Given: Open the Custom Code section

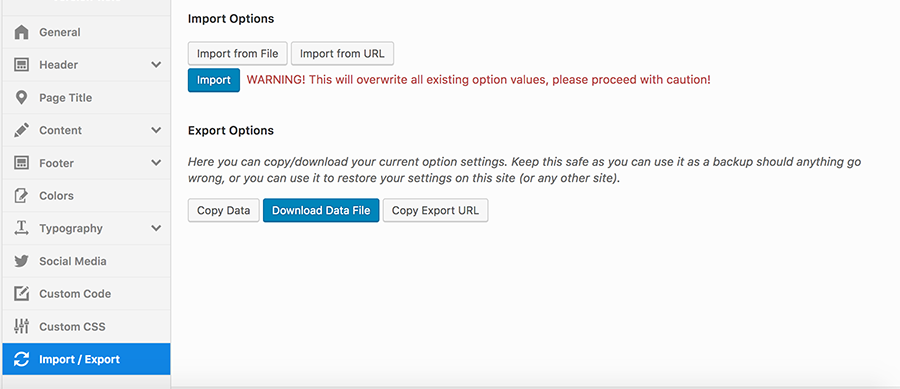Looking at the screenshot, I should point(86,294).
